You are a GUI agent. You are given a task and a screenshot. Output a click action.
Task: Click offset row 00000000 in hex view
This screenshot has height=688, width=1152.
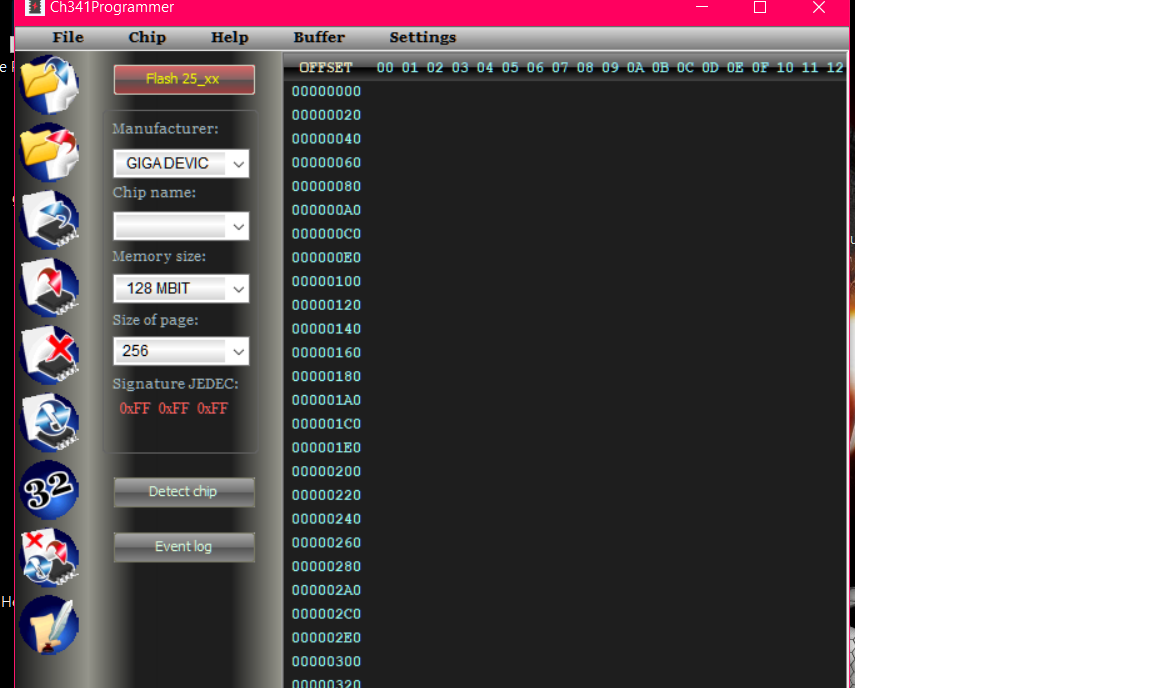point(326,91)
